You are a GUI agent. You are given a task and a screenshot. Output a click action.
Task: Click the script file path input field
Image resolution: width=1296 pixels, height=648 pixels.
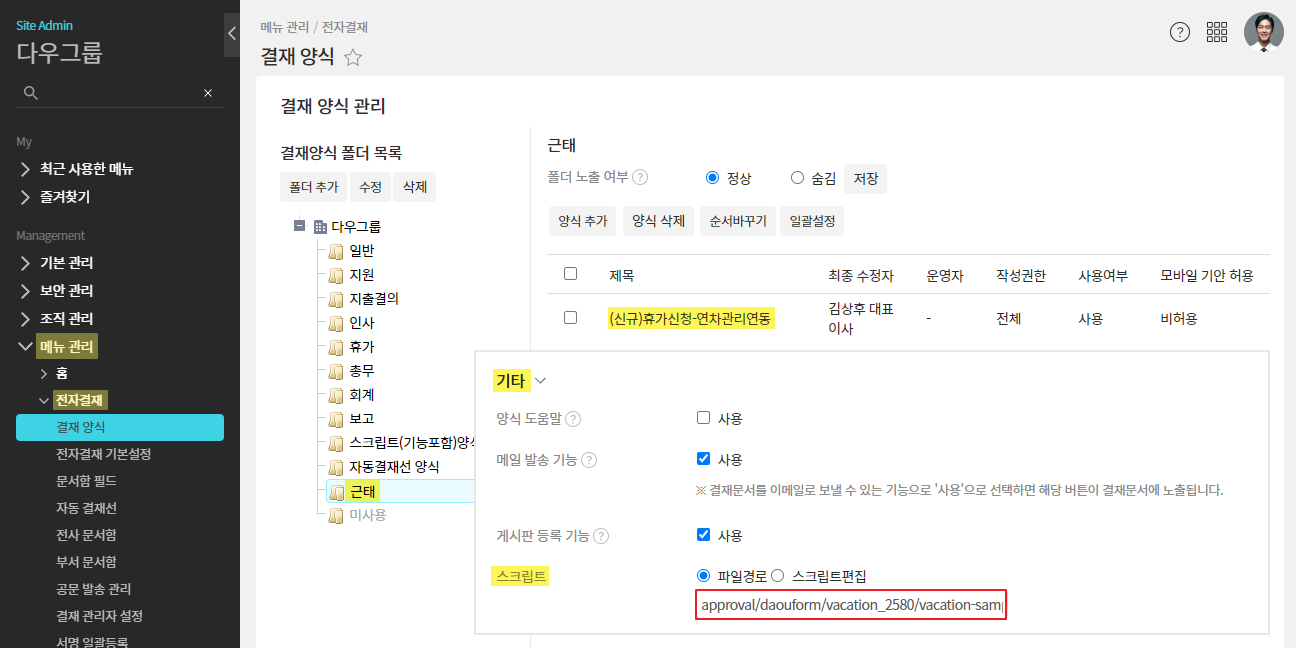pos(850,605)
